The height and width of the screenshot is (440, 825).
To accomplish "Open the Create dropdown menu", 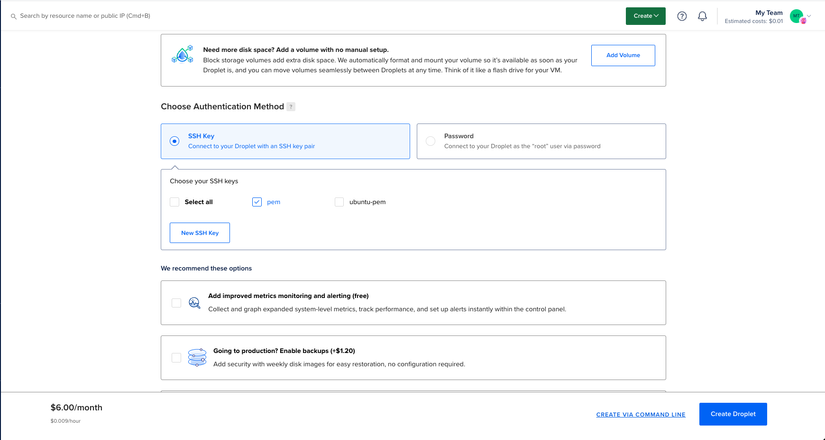I will tap(645, 16).
